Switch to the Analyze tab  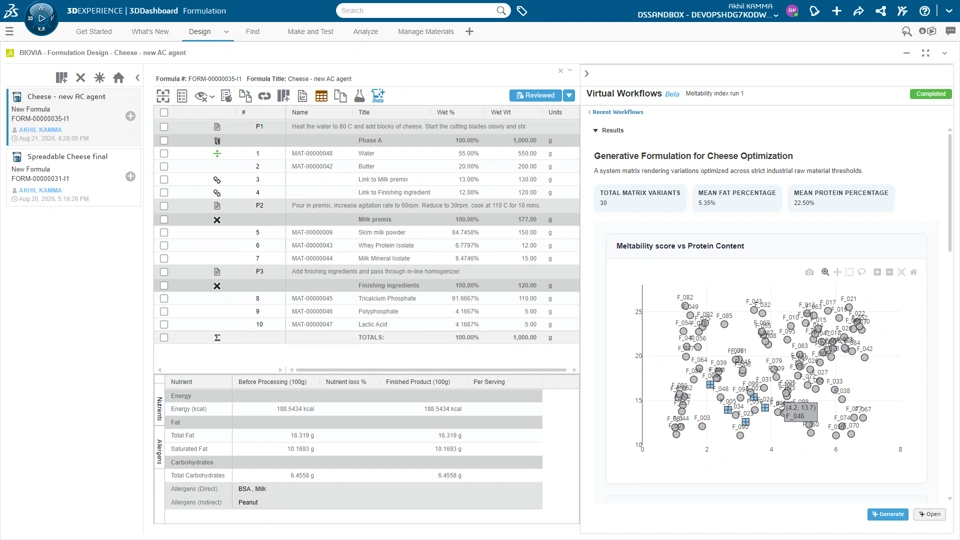[366, 32]
